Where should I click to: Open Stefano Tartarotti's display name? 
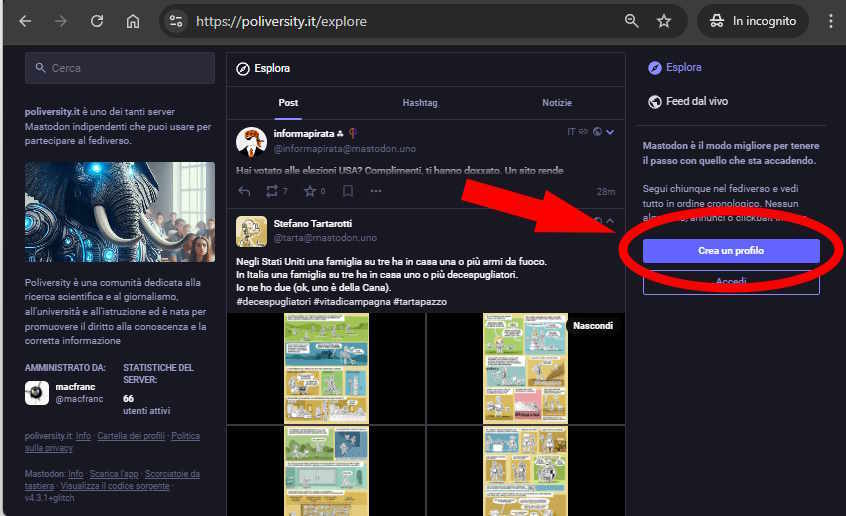point(312,223)
